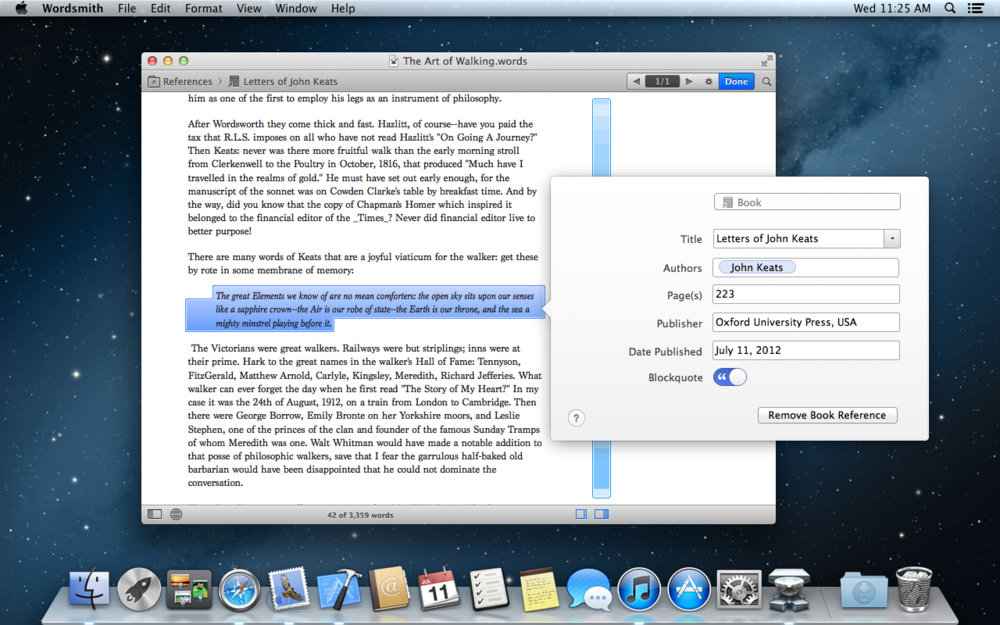The height and width of the screenshot is (625, 1000).
Task: Click the Date Published field
Action: coord(806,350)
